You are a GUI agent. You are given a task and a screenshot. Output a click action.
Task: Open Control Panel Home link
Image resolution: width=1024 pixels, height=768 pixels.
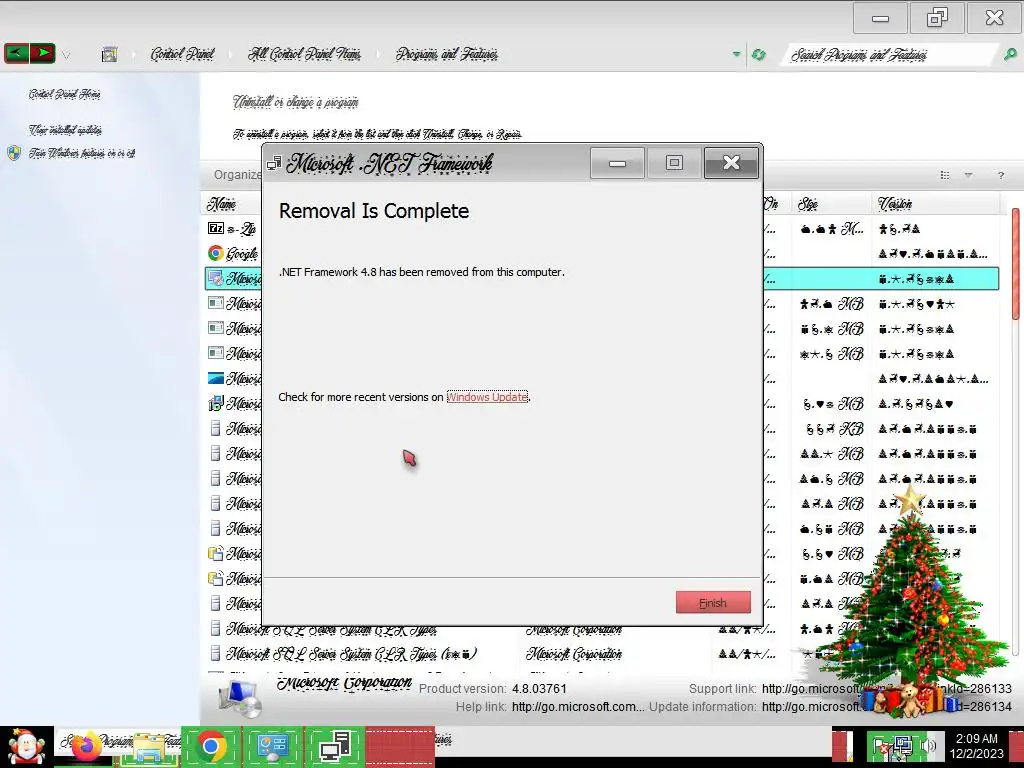click(x=64, y=95)
